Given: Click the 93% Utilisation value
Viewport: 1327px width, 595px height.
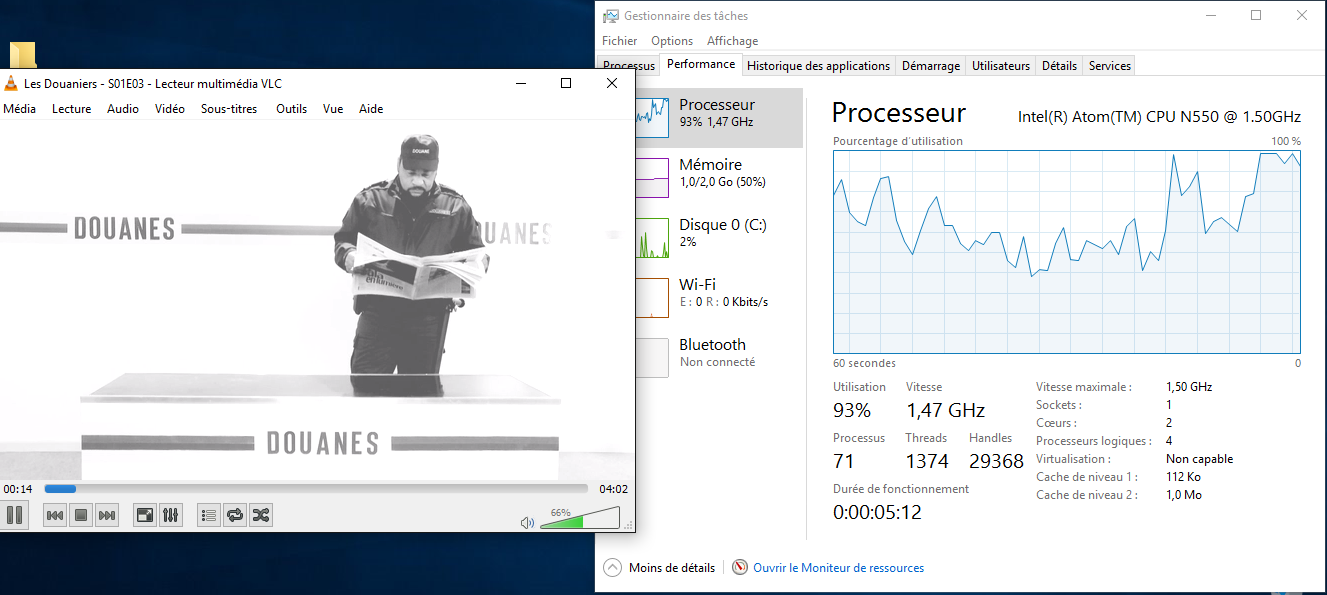Looking at the screenshot, I should click(x=852, y=410).
